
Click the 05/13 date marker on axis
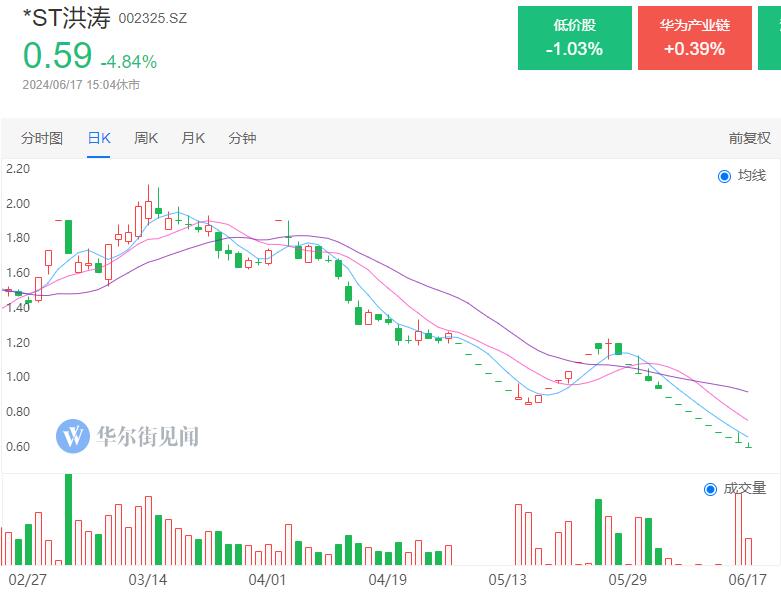pos(508,580)
